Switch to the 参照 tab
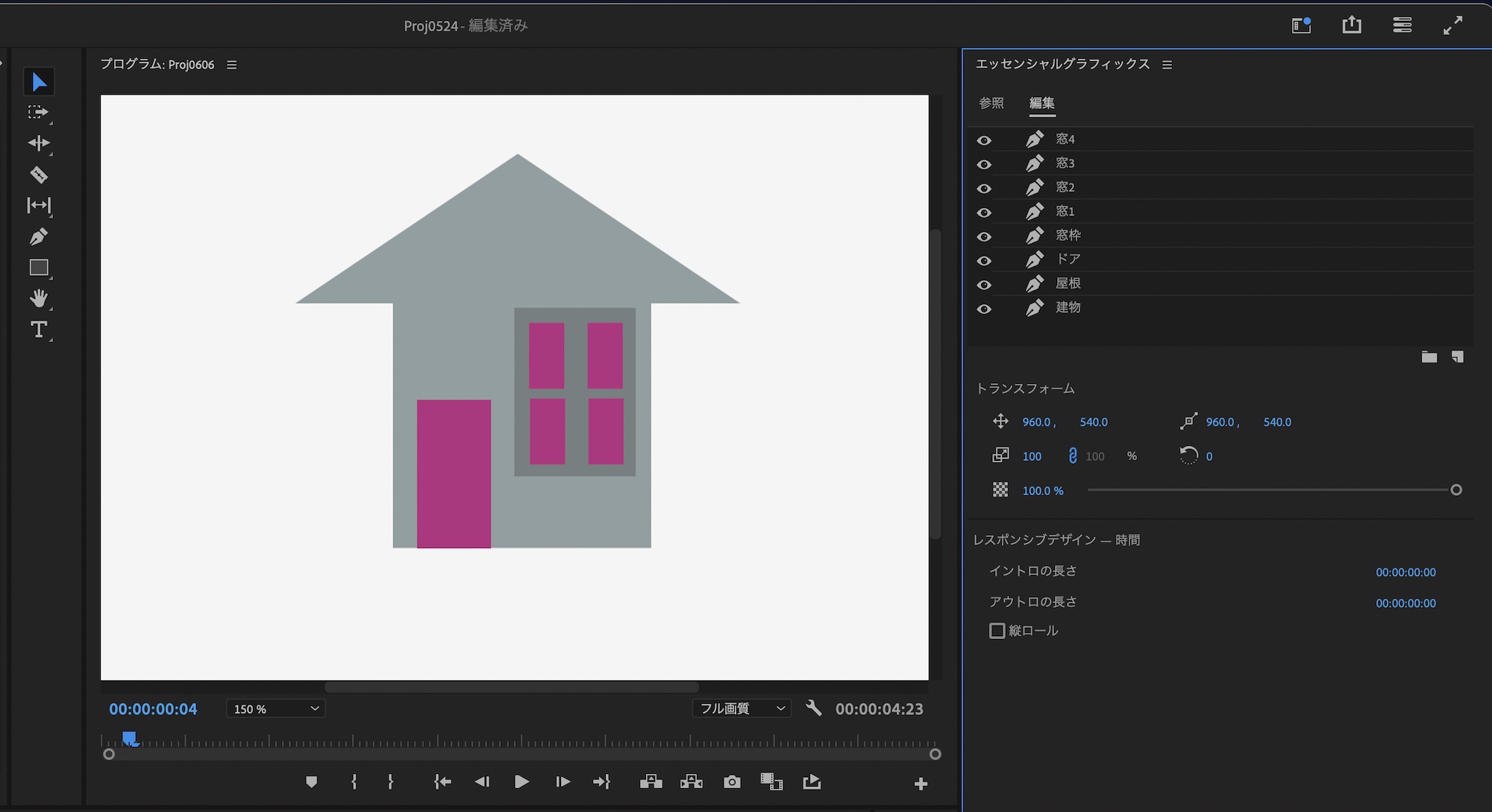The image size is (1492, 812). (991, 103)
